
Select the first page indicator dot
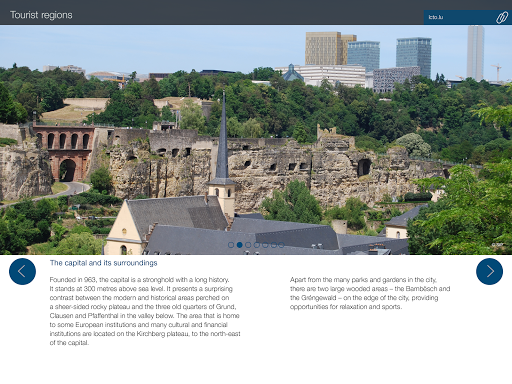231,245
